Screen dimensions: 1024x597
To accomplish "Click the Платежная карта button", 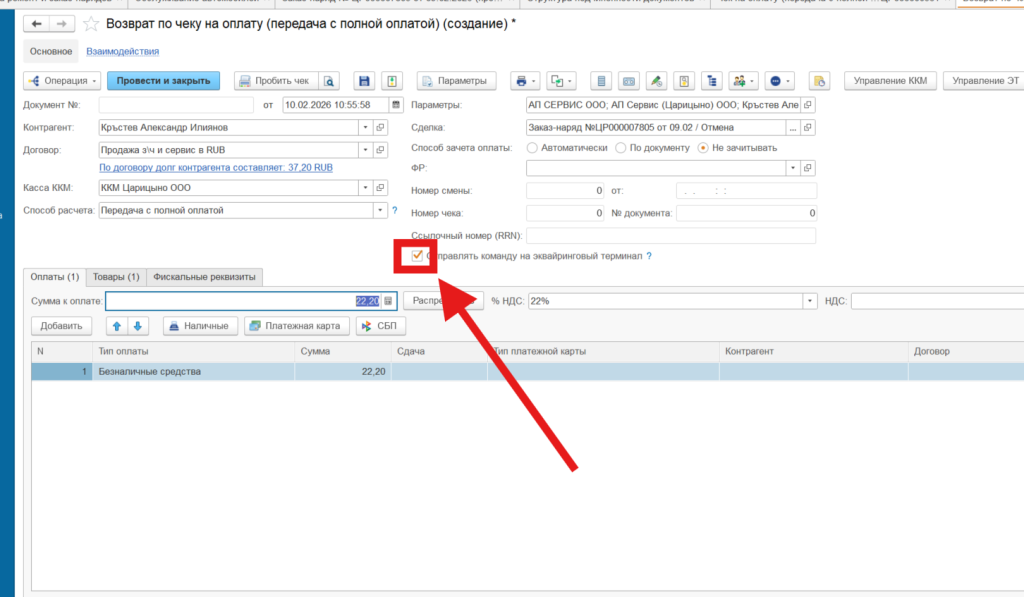I will pyautogui.click(x=298, y=326).
